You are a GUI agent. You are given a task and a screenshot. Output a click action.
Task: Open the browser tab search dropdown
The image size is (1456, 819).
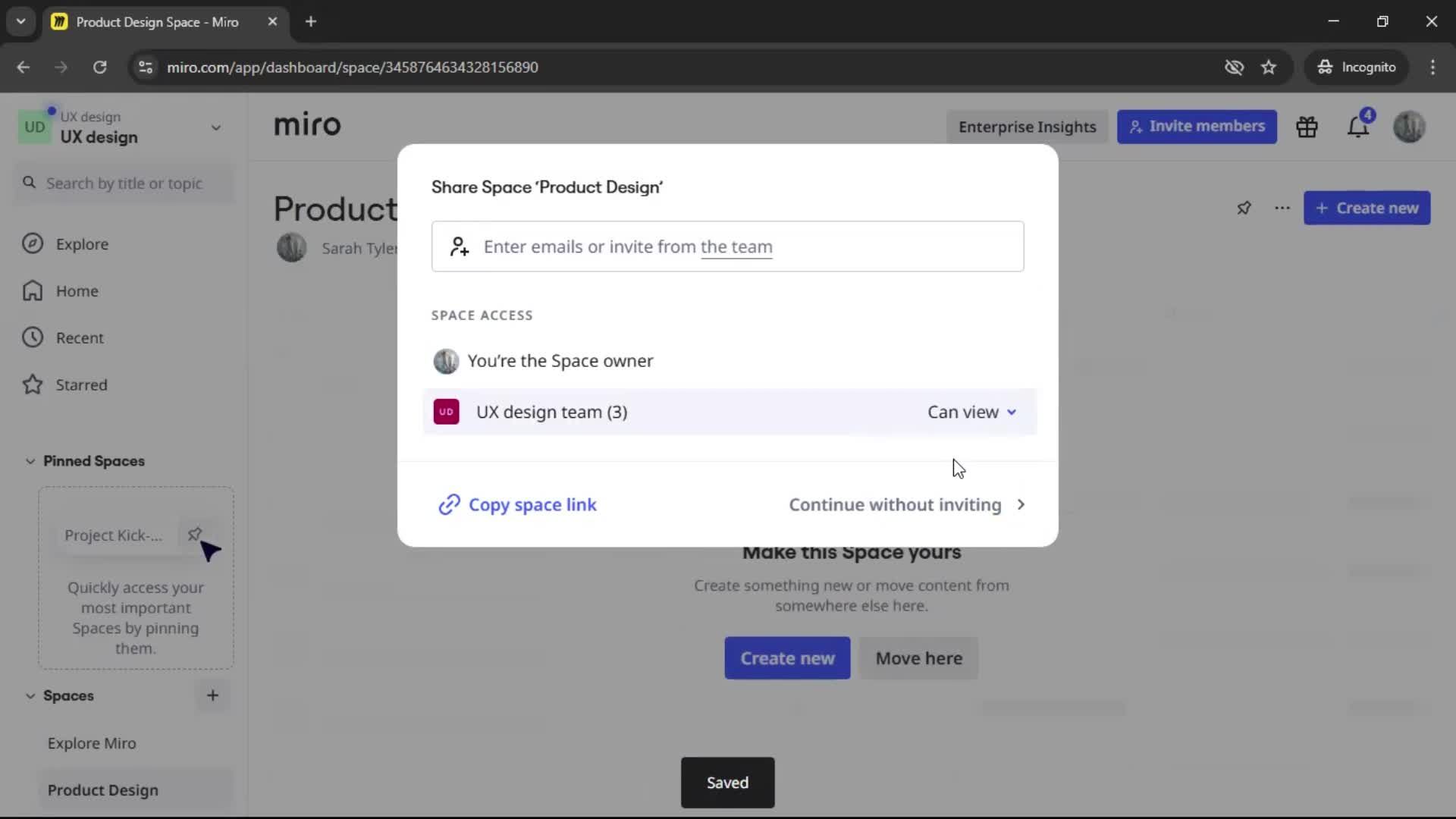[21, 21]
